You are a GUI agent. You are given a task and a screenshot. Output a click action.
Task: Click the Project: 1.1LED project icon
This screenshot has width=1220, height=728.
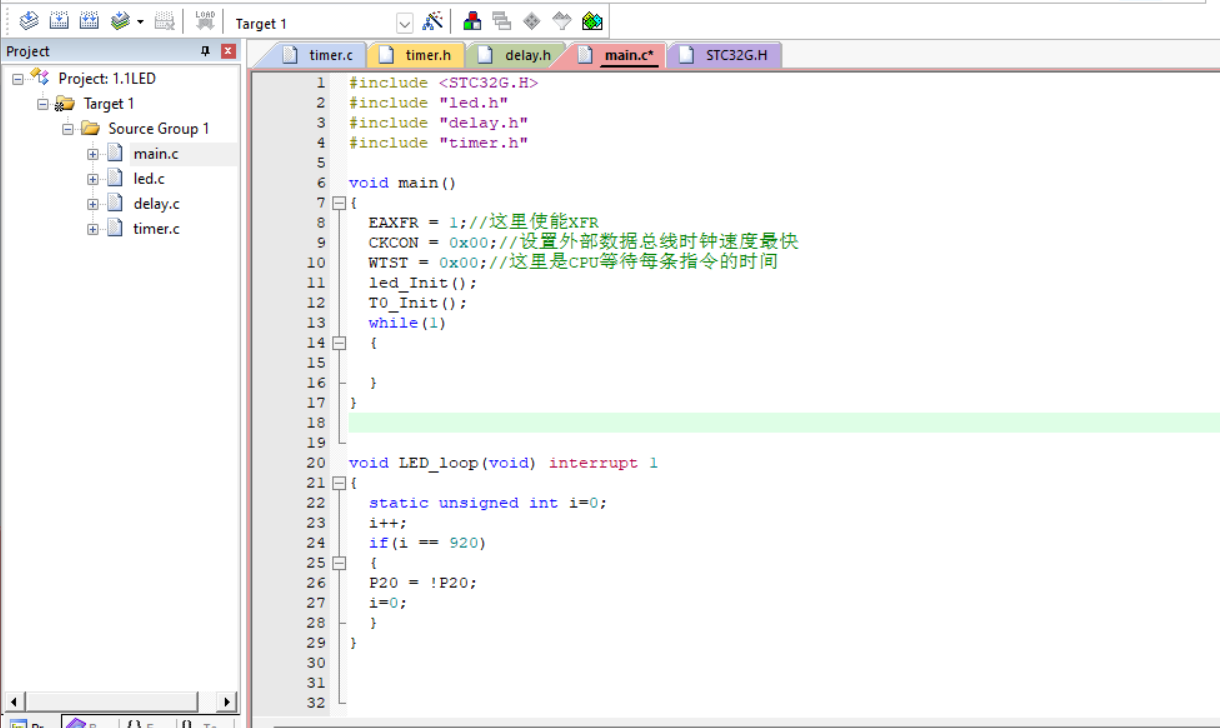click(40, 77)
